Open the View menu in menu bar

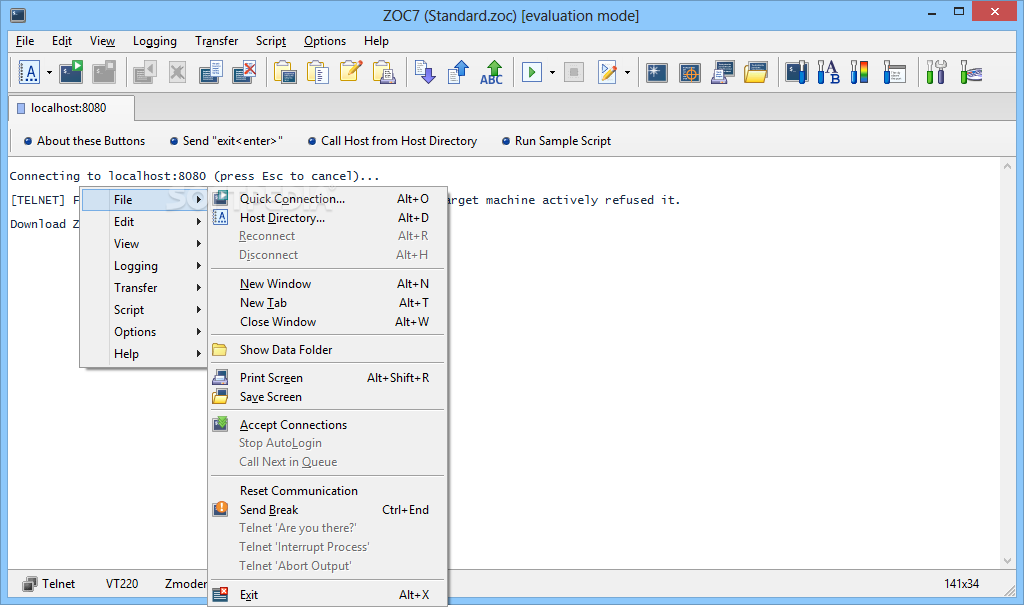[x=103, y=41]
